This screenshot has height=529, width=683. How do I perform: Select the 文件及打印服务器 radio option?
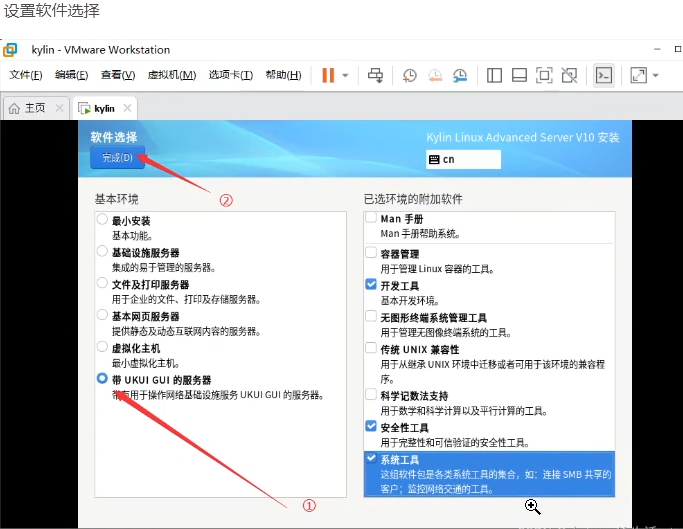click(x=102, y=283)
